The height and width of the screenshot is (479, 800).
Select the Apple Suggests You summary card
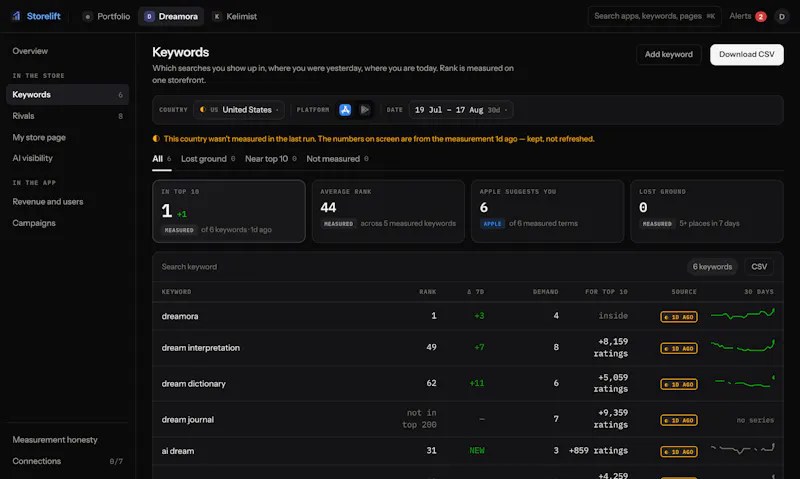[x=547, y=211]
